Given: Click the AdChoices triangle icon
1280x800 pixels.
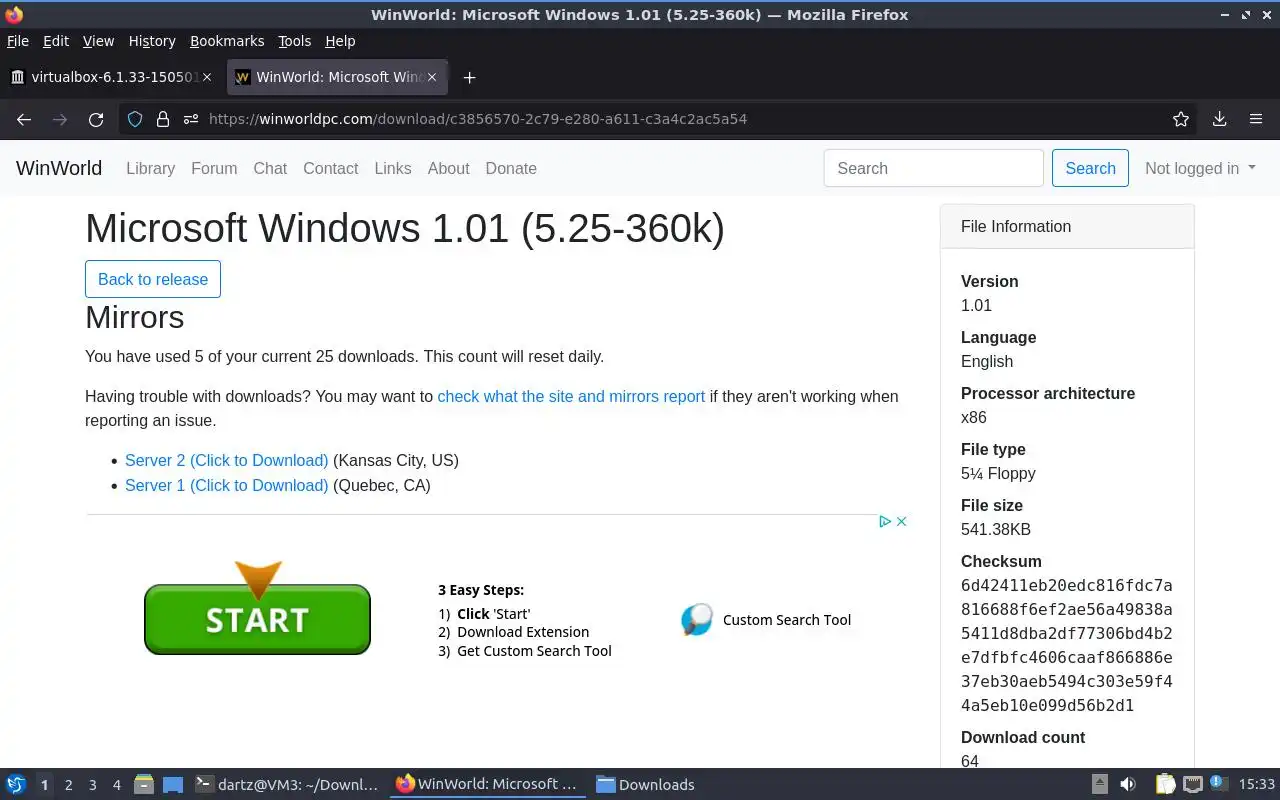Looking at the screenshot, I should [x=885, y=521].
